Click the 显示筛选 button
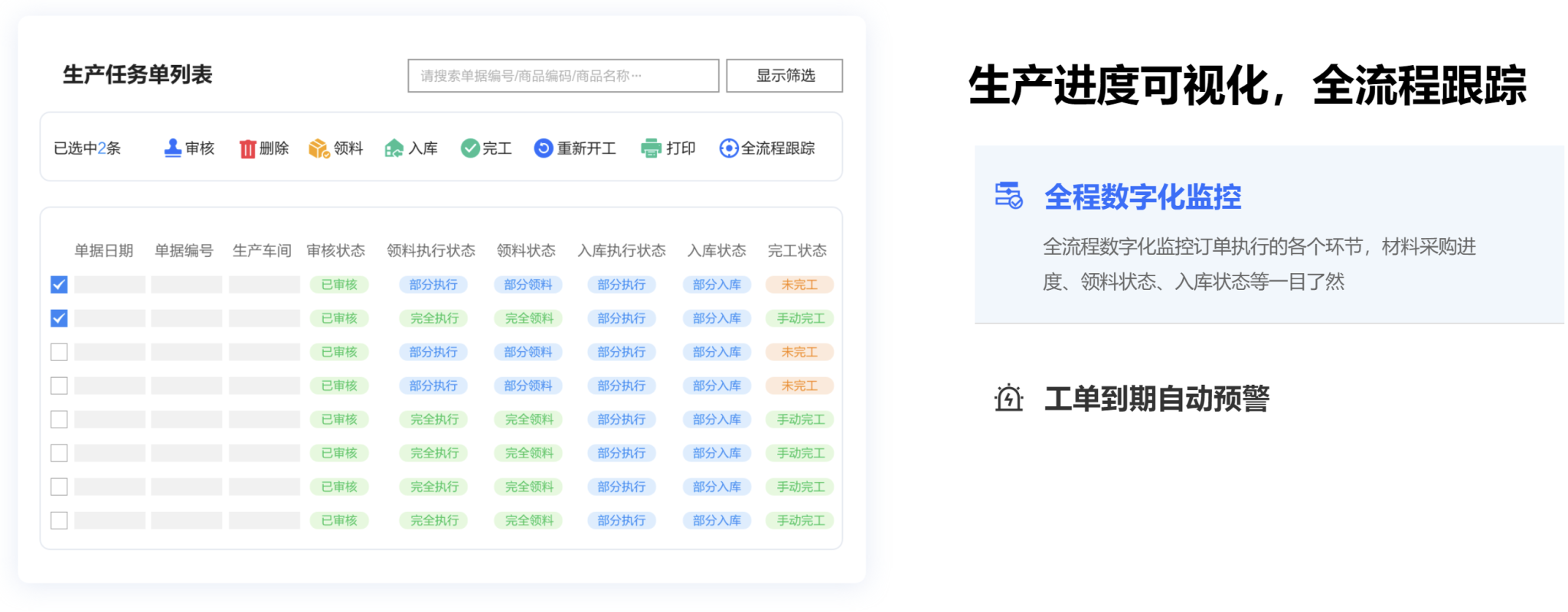The height and width of the screenshot is (612, 1568). (784, 76)
